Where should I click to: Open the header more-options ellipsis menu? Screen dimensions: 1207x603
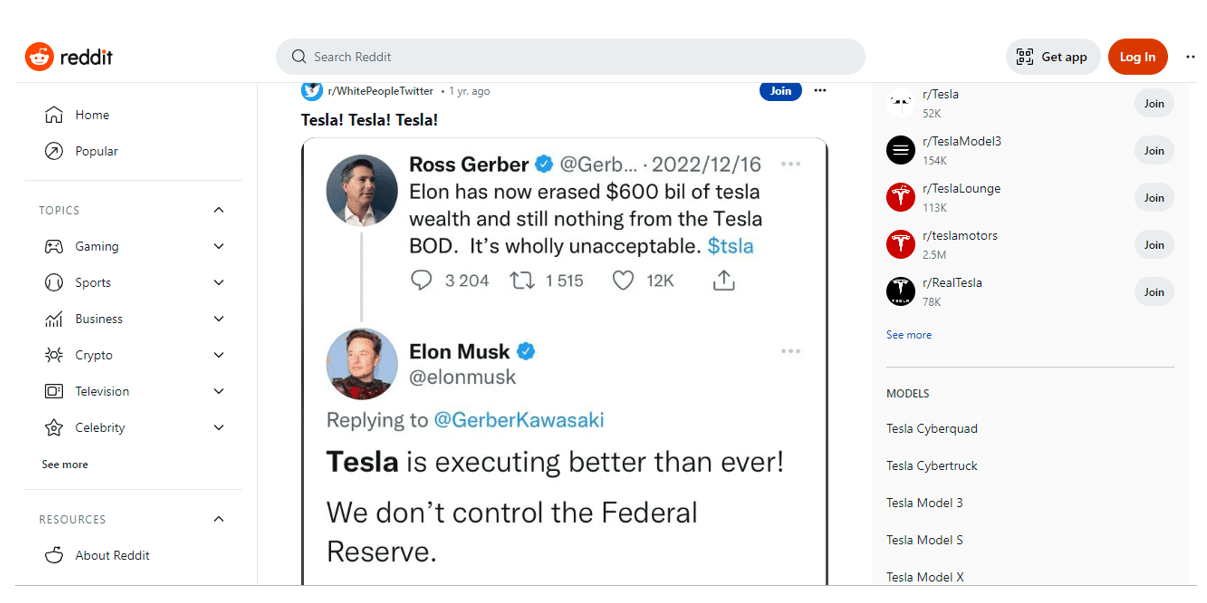pos(1190,57)
